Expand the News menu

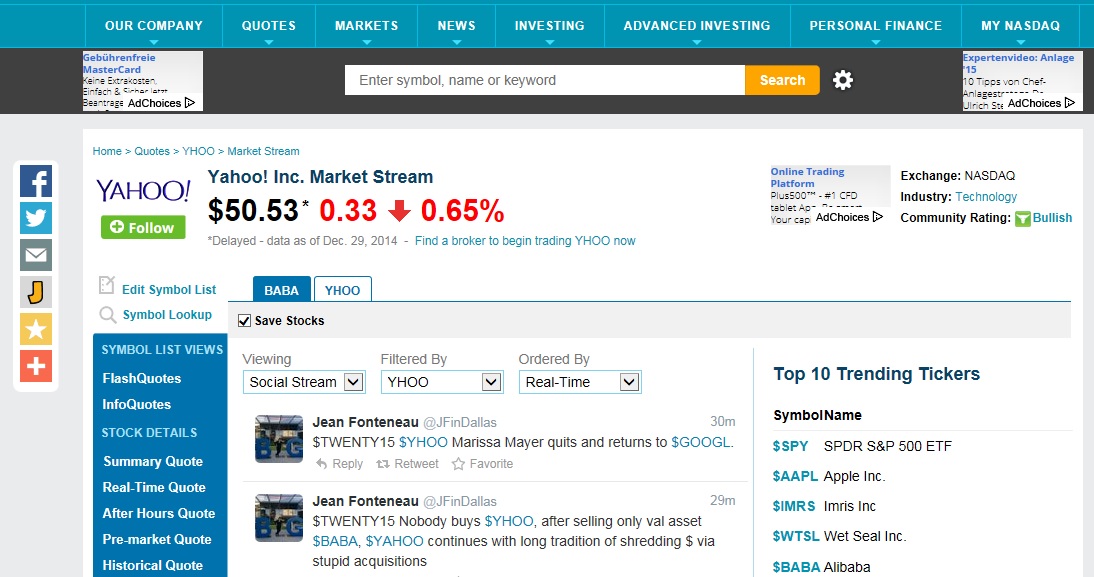pos(456,26)
